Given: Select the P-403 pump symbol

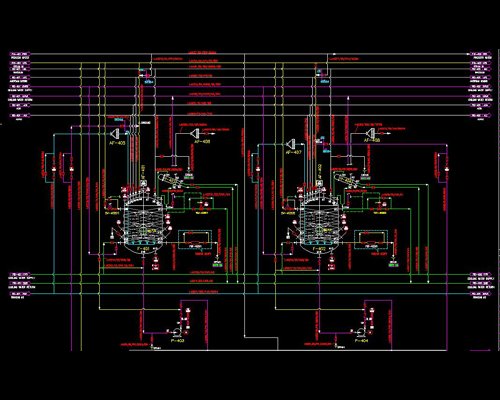Looking at the screenshot, I should (x=176, y=332).
